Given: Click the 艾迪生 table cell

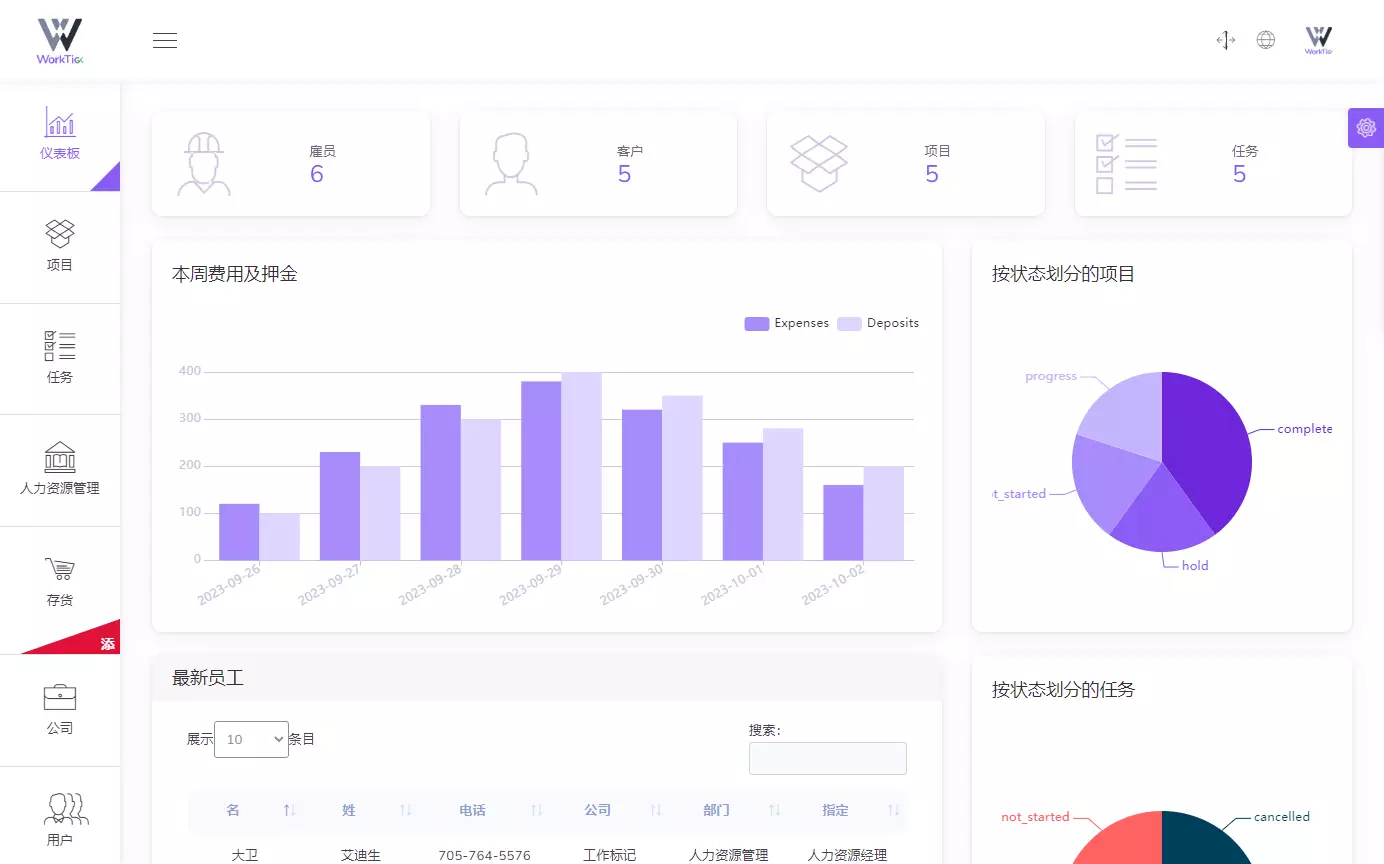Looking at the screenshot, I should (361, 855).
